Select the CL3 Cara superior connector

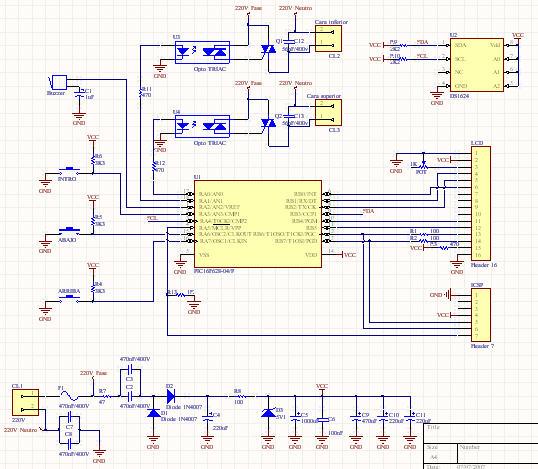click(328, 113)
